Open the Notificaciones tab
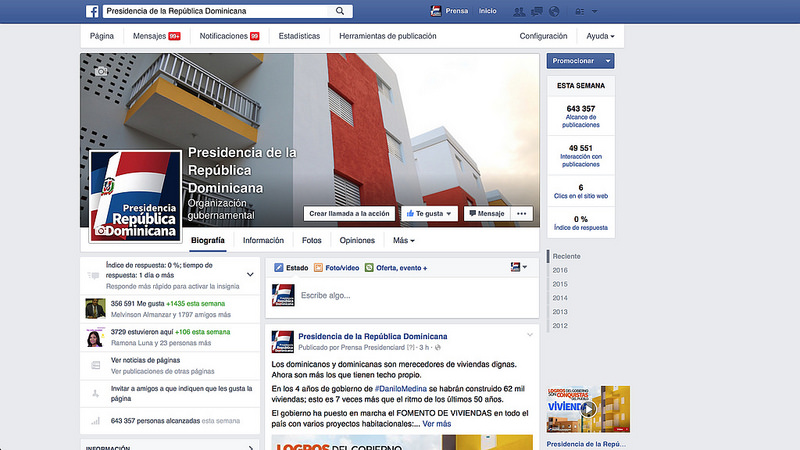Image resolution: width=800 pixels, height=450 pixels. (230, 36)
